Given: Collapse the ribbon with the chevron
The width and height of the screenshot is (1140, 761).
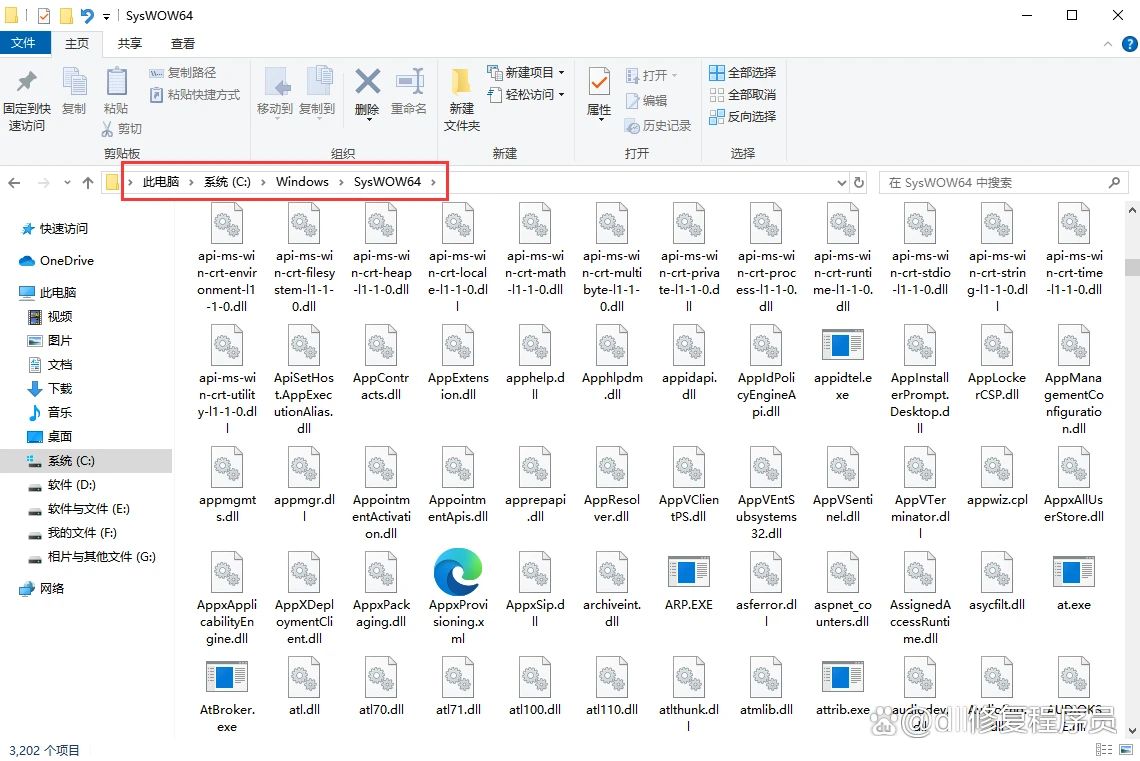Looking at the screenshot, I should [x=1108, y=44].
